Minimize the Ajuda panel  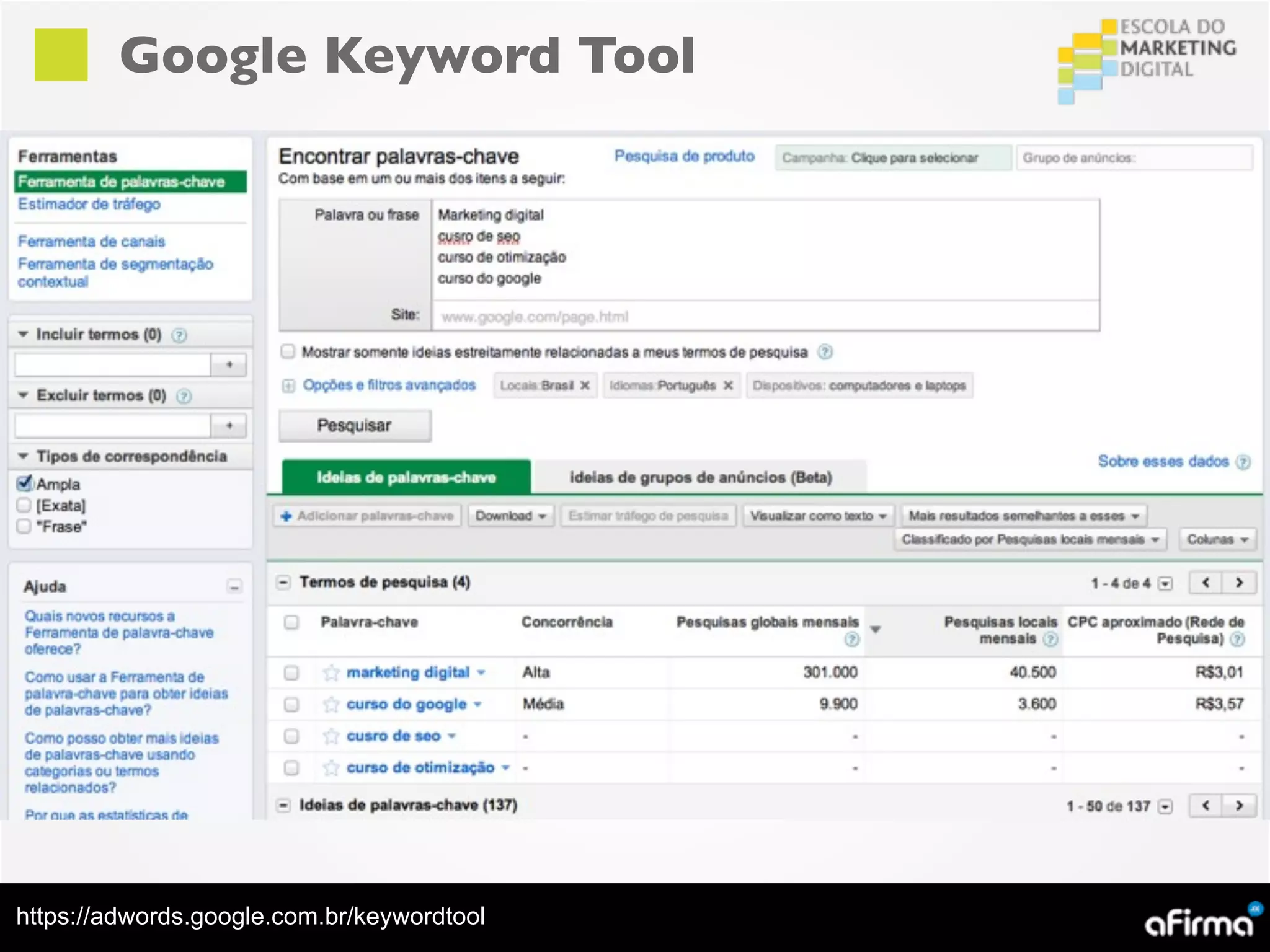(x=234, y=586)
